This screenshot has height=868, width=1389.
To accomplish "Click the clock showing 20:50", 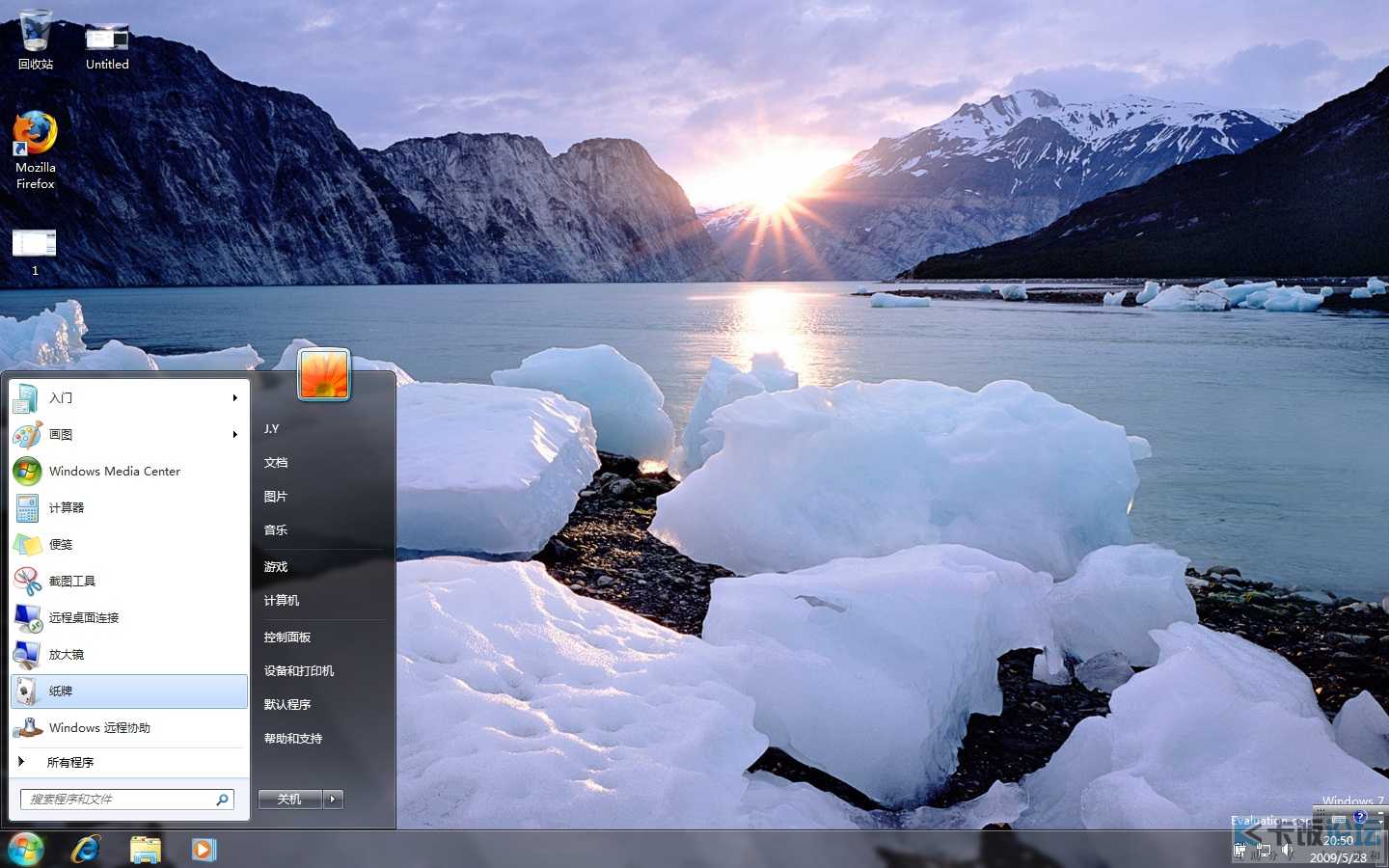I will pos(1338,840).
